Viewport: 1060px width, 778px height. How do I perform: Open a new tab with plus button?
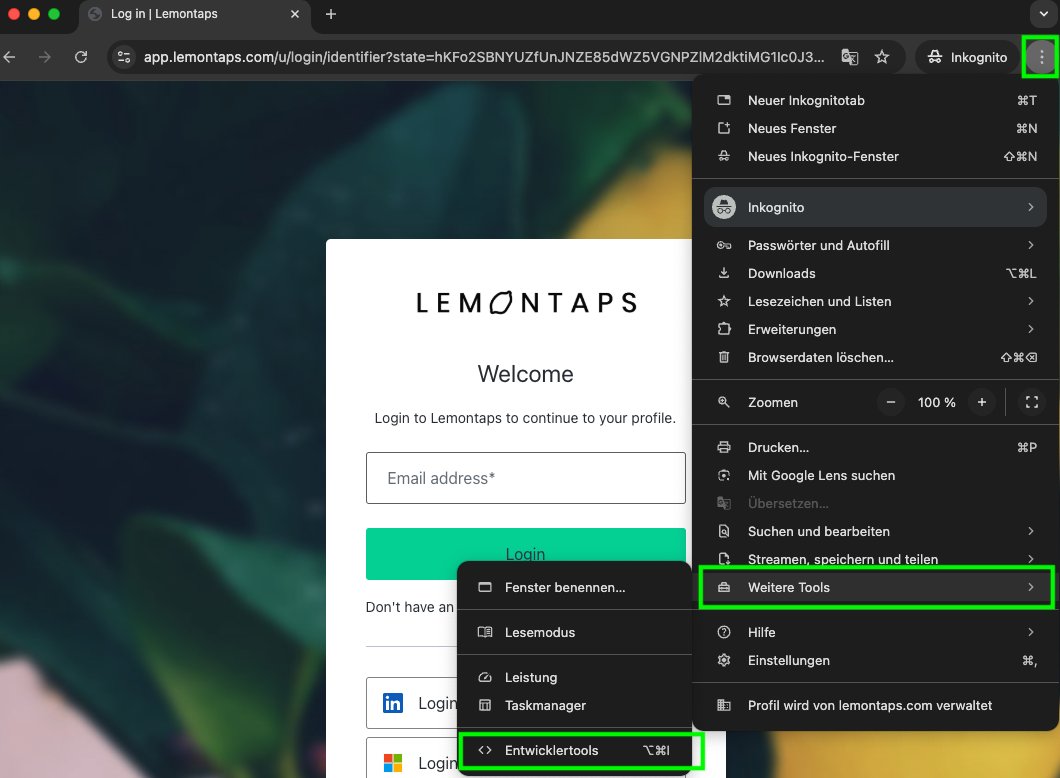tap(331, 14)
